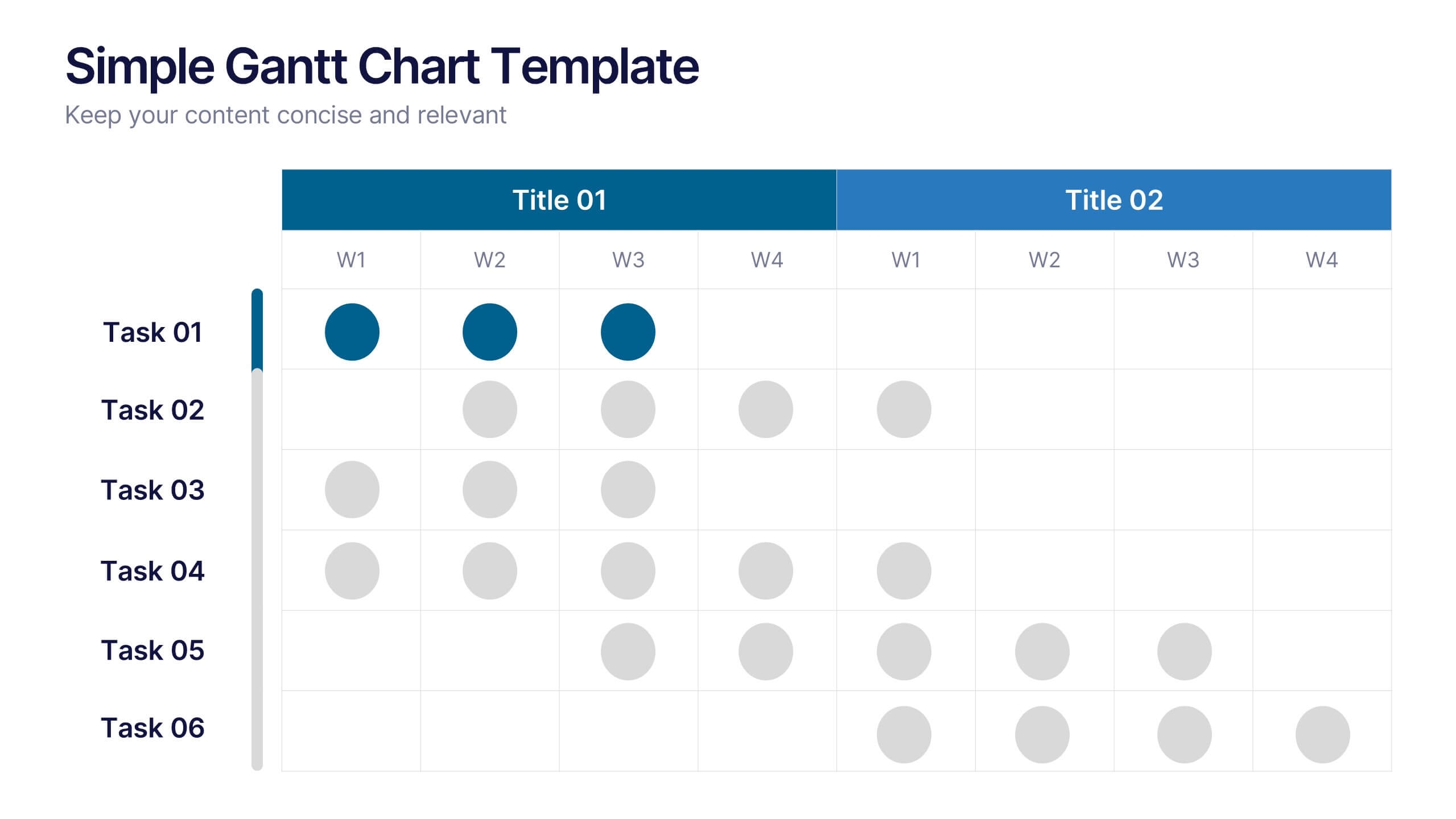Click the blue vertical bar beside Task 01
This screenshot has height=819, width=1456.
point(257,330)
